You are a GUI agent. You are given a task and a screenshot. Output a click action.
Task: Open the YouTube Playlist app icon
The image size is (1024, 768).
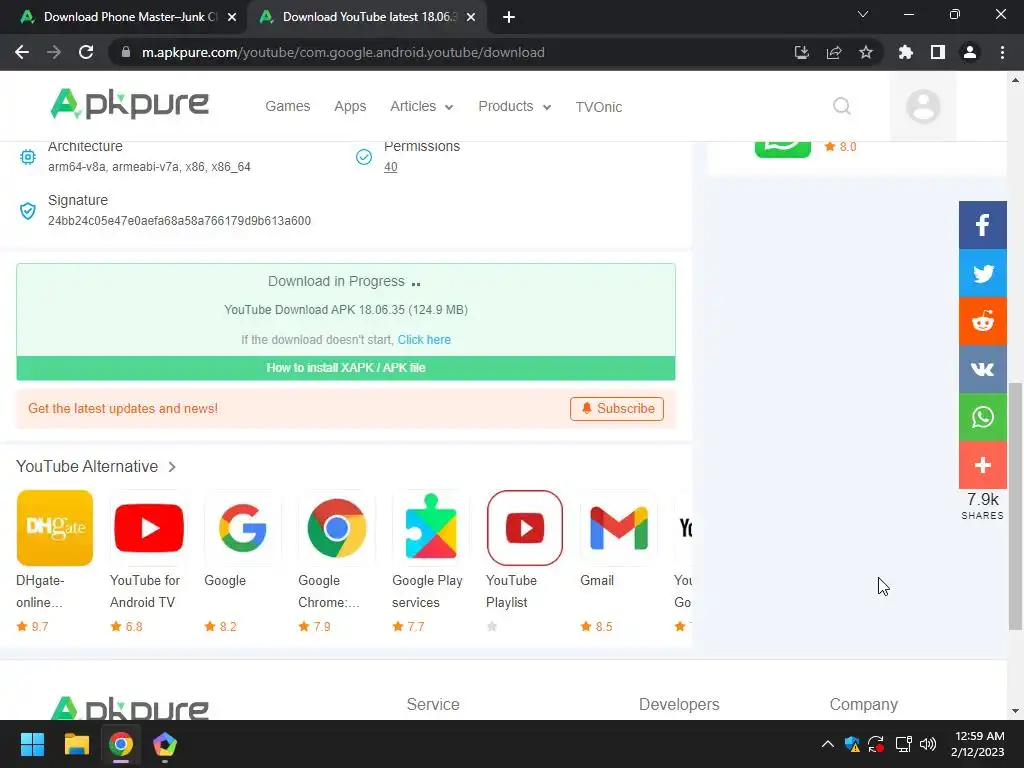(524, 528)
